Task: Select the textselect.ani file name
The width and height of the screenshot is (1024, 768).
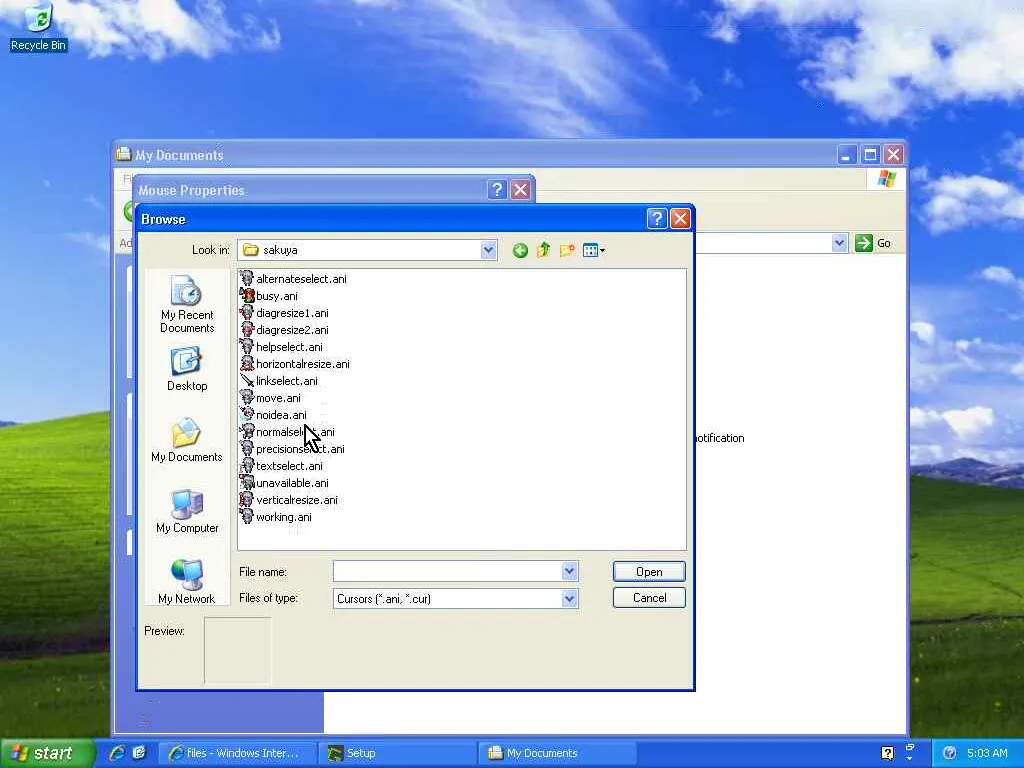Action: 289,466
